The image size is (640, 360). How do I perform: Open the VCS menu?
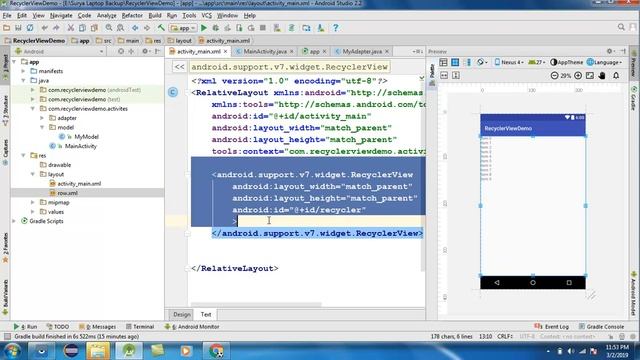pyautogui.click(x=207, y=16)
